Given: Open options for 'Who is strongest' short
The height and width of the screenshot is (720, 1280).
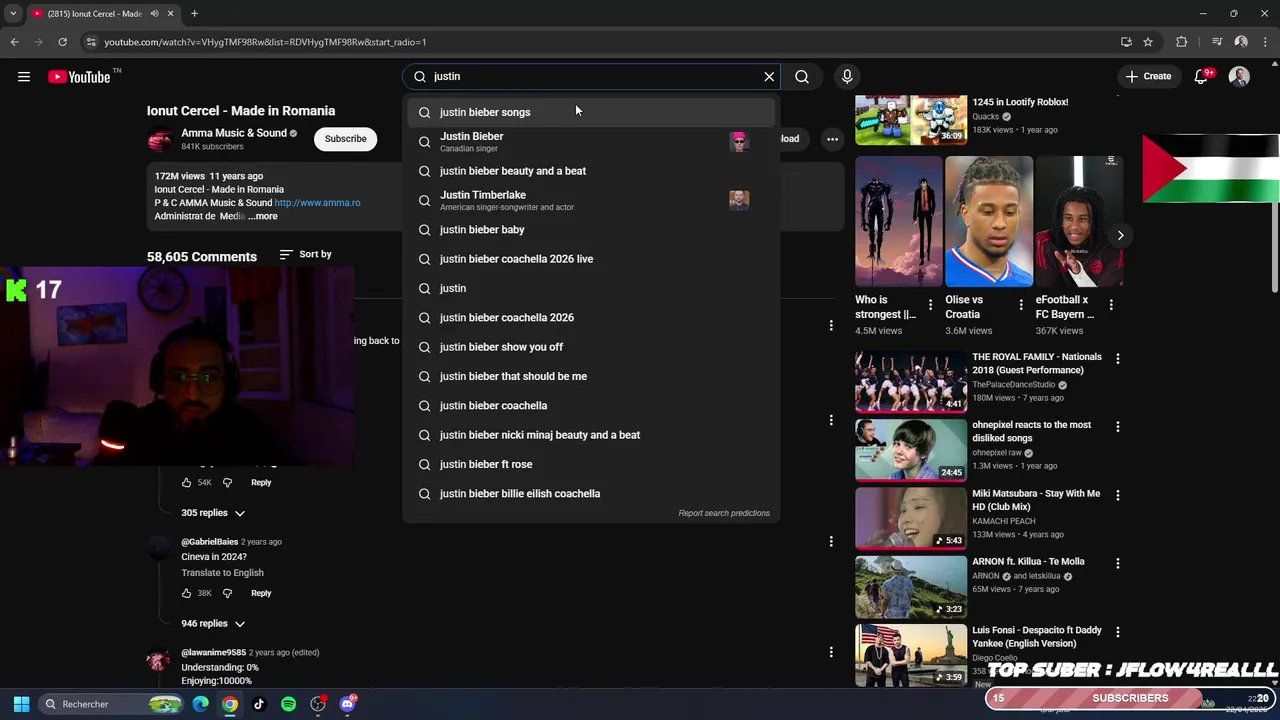Looking at the screenshot, I should coord(930,305).
